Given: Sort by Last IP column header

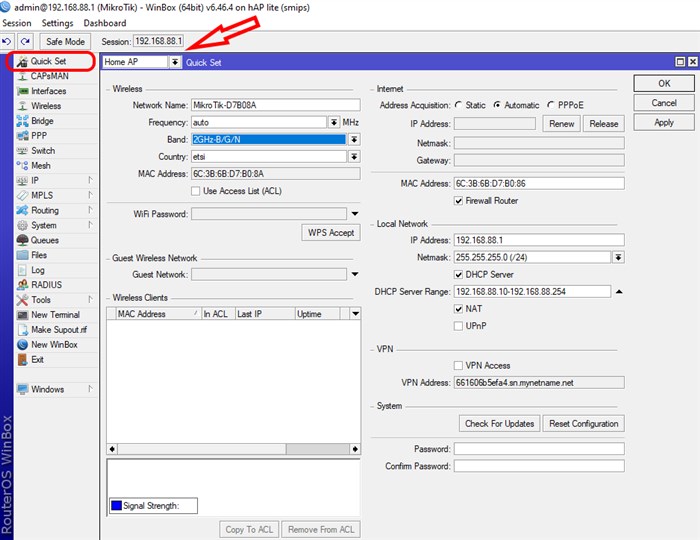Looking at the screenshot, I should 265,314.
